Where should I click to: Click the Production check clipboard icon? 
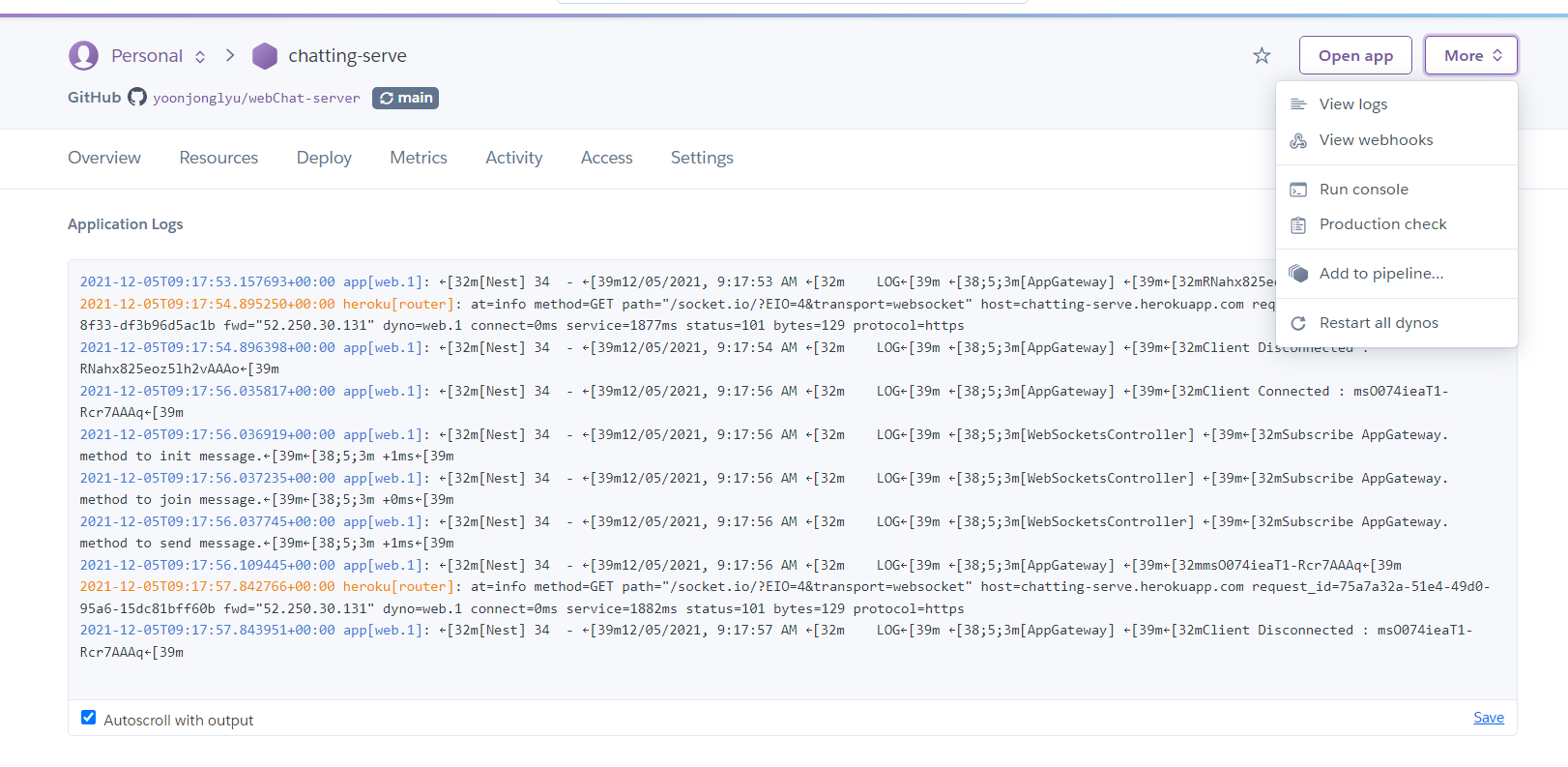click(x=1298, y=224)
